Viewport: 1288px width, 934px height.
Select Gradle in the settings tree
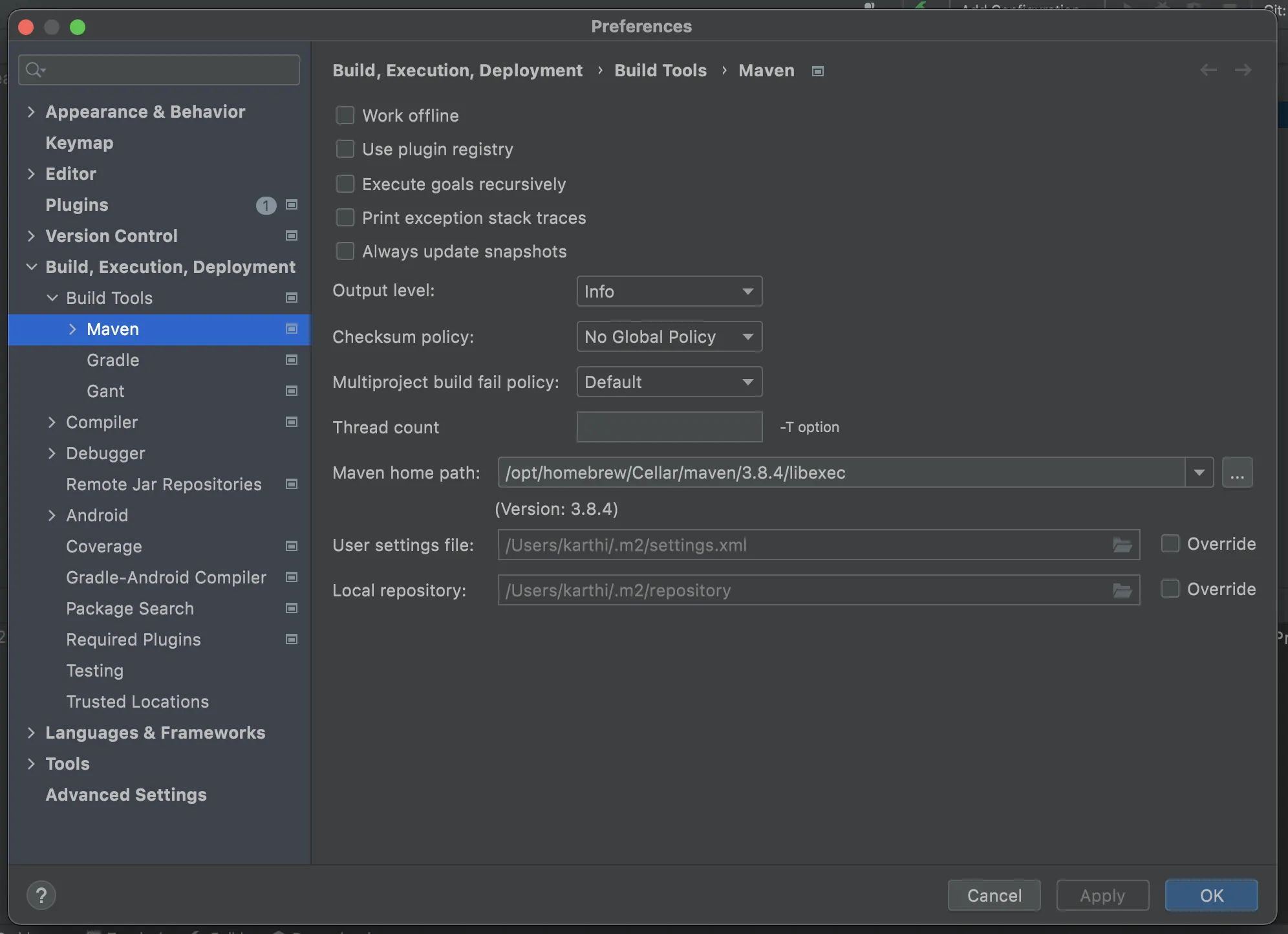click(x=113, y=360)
